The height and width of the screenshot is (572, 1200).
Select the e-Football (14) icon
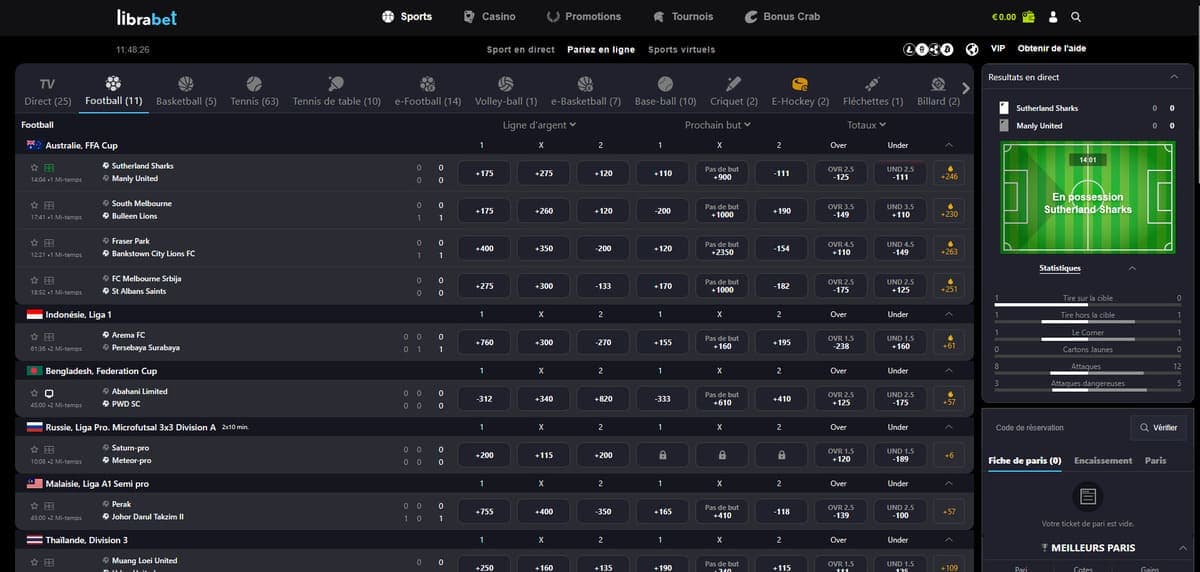click(428, 84)
